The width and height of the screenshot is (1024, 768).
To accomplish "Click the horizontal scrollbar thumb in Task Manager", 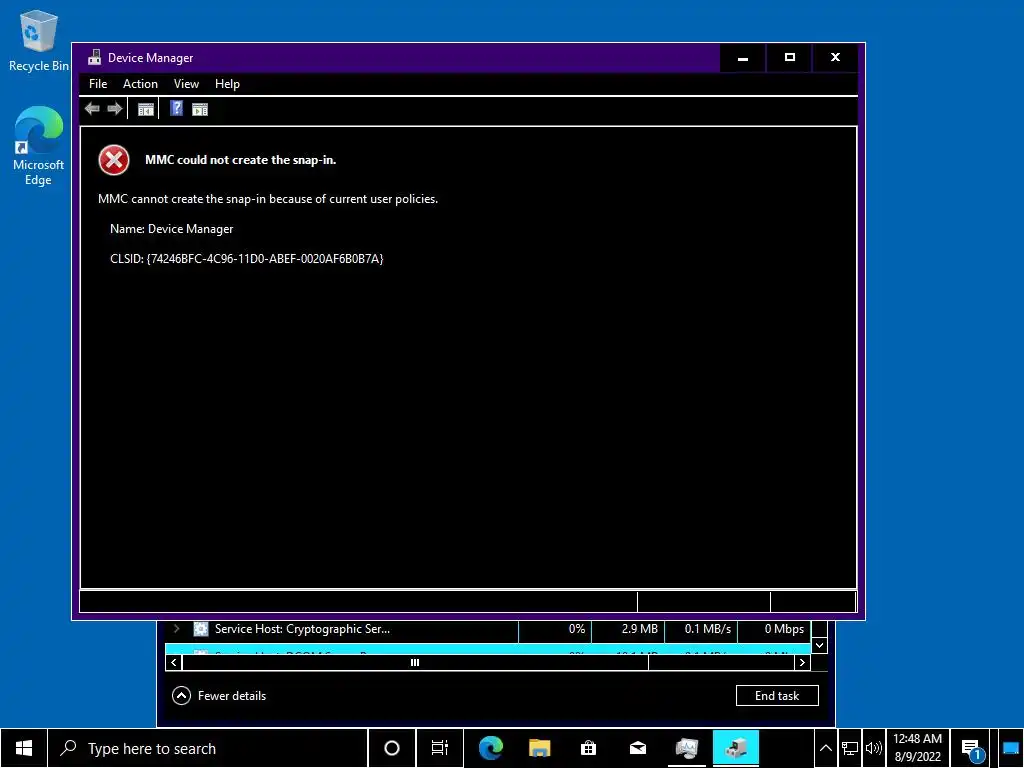I will coord(415,662).
